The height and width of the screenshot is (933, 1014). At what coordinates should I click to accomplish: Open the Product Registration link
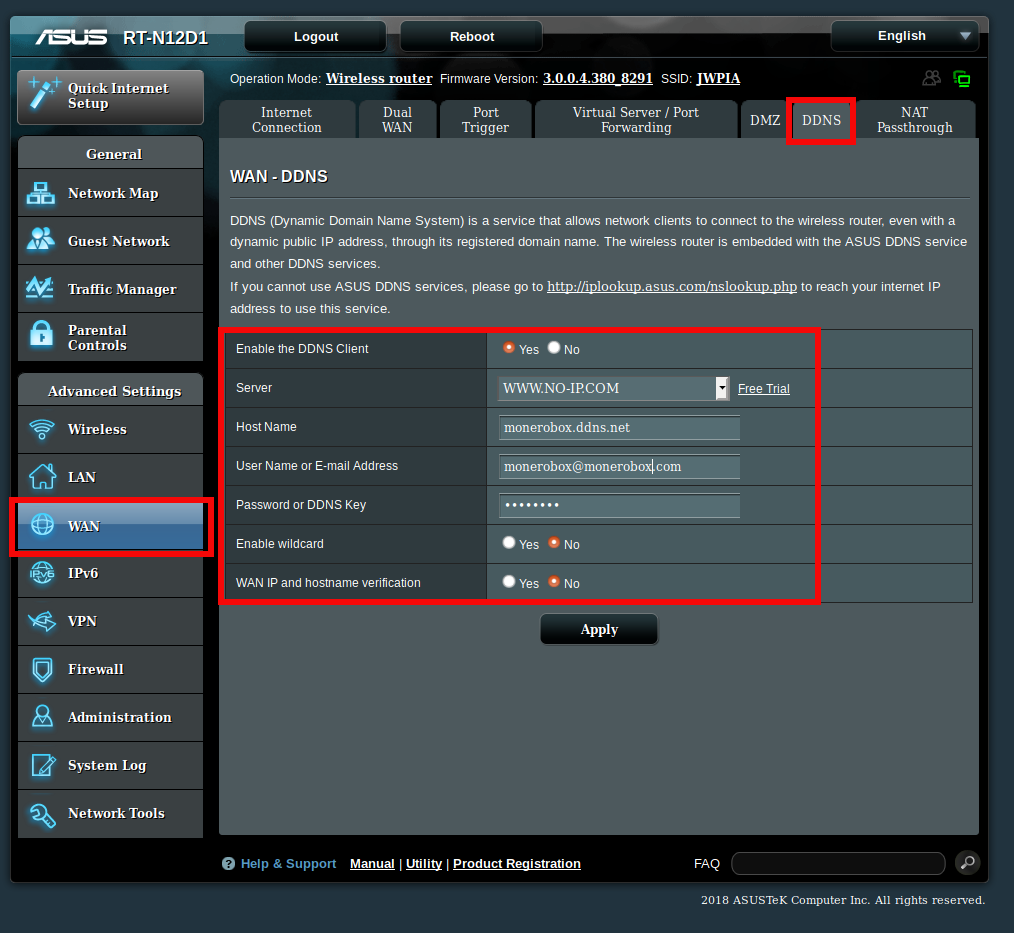[517, 863]
